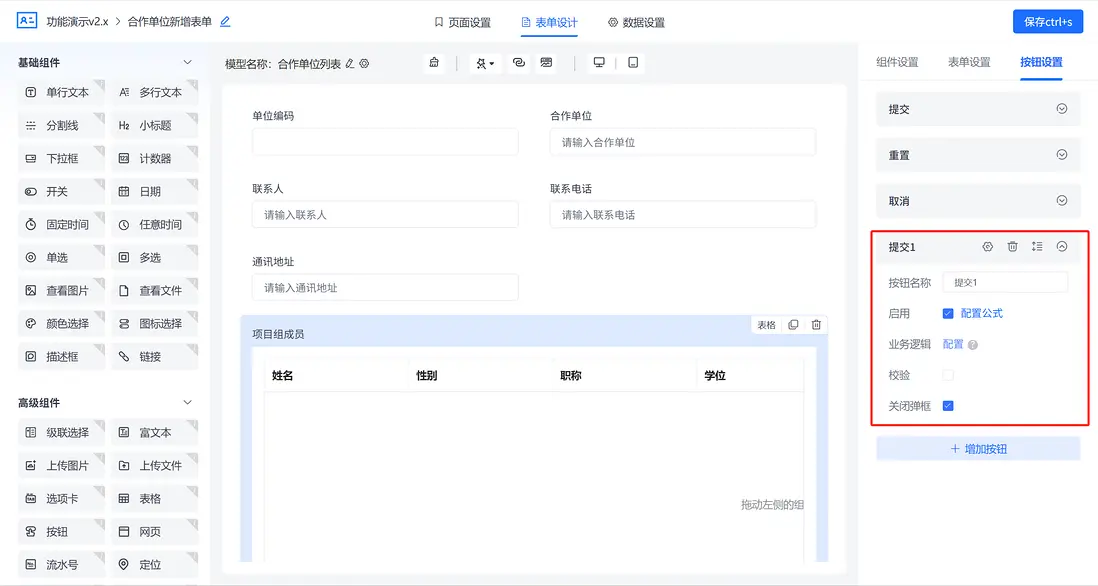
Task: Click the 增加按钮 button
Action: tap(977, 451)
